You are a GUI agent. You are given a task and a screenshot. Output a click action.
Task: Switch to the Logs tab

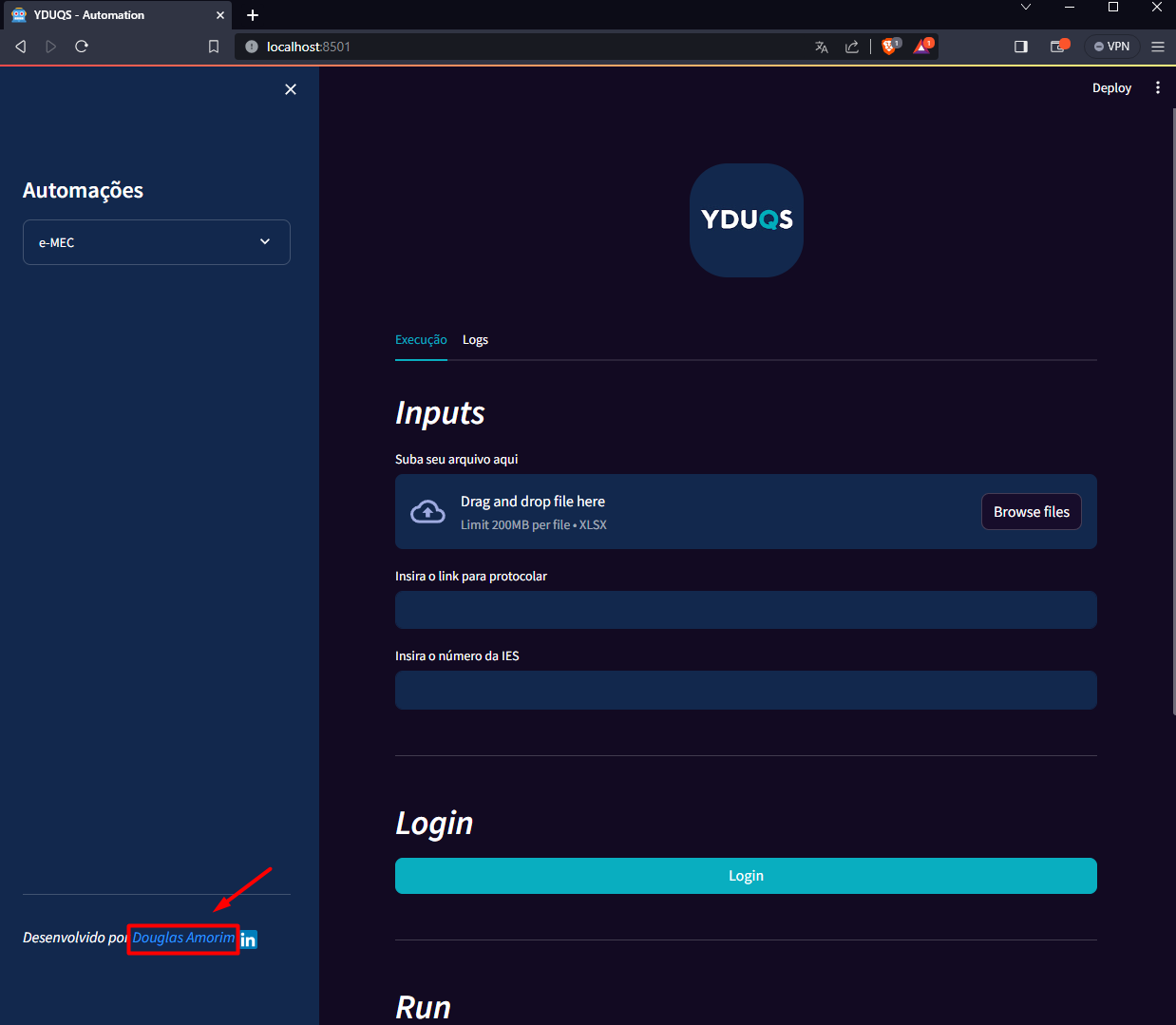475,340
